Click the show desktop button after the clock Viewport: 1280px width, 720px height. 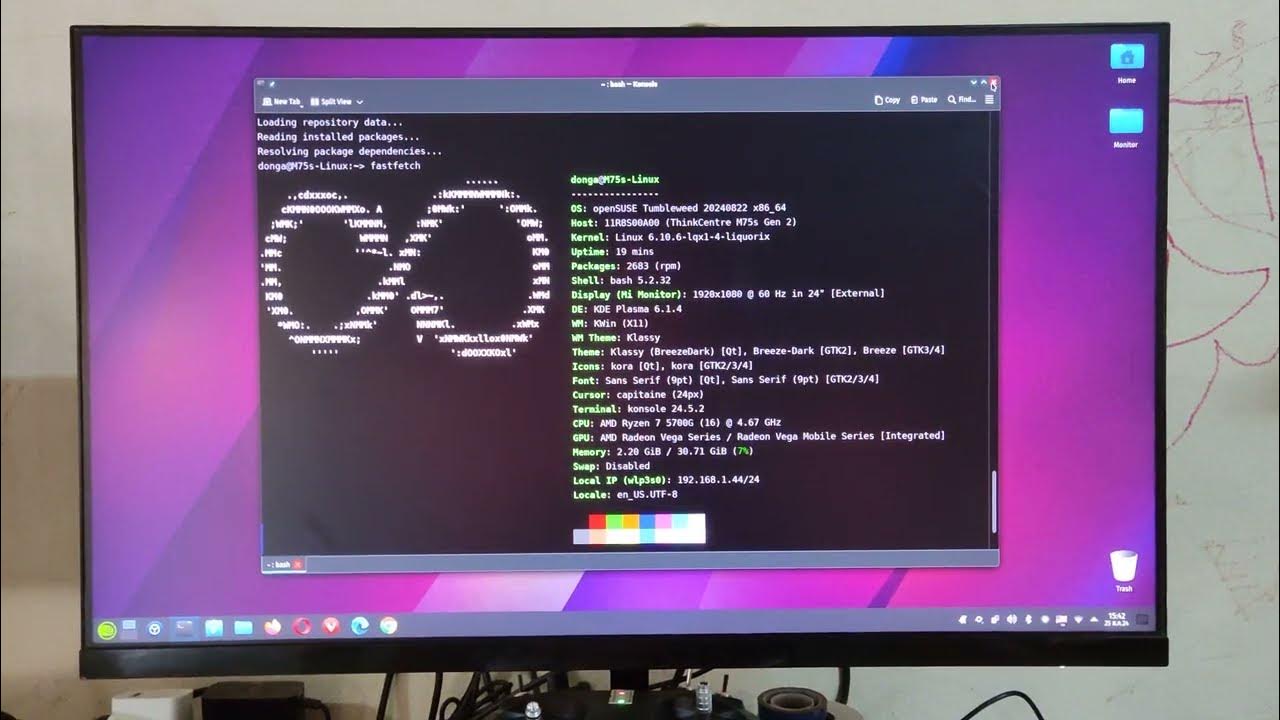(x=1142, y=619)
